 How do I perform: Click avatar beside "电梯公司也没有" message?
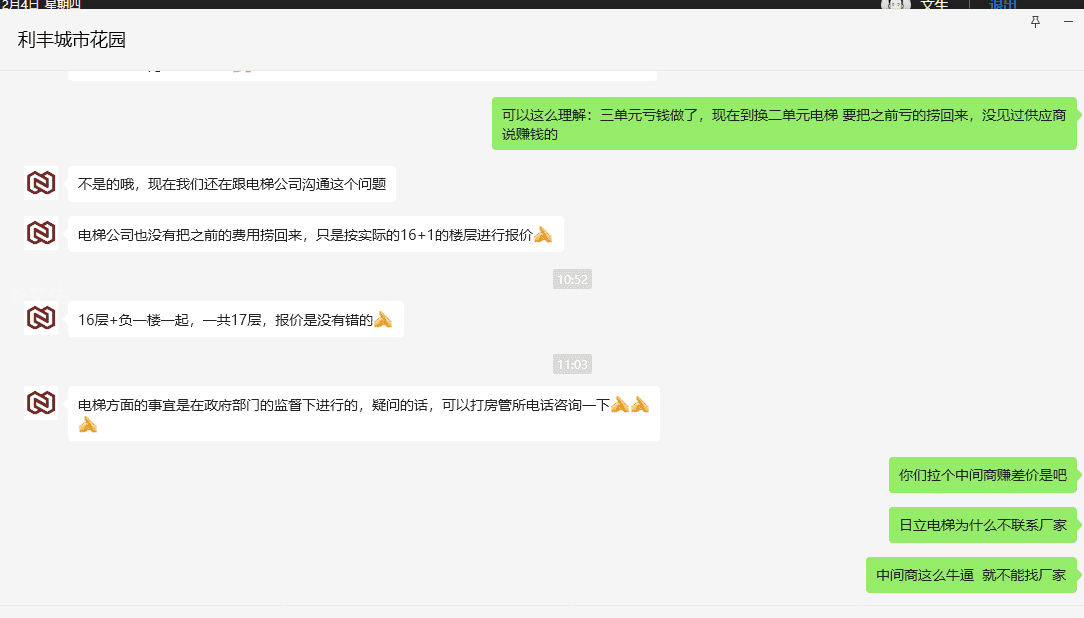pyautogui.click(x=41, y=233)
